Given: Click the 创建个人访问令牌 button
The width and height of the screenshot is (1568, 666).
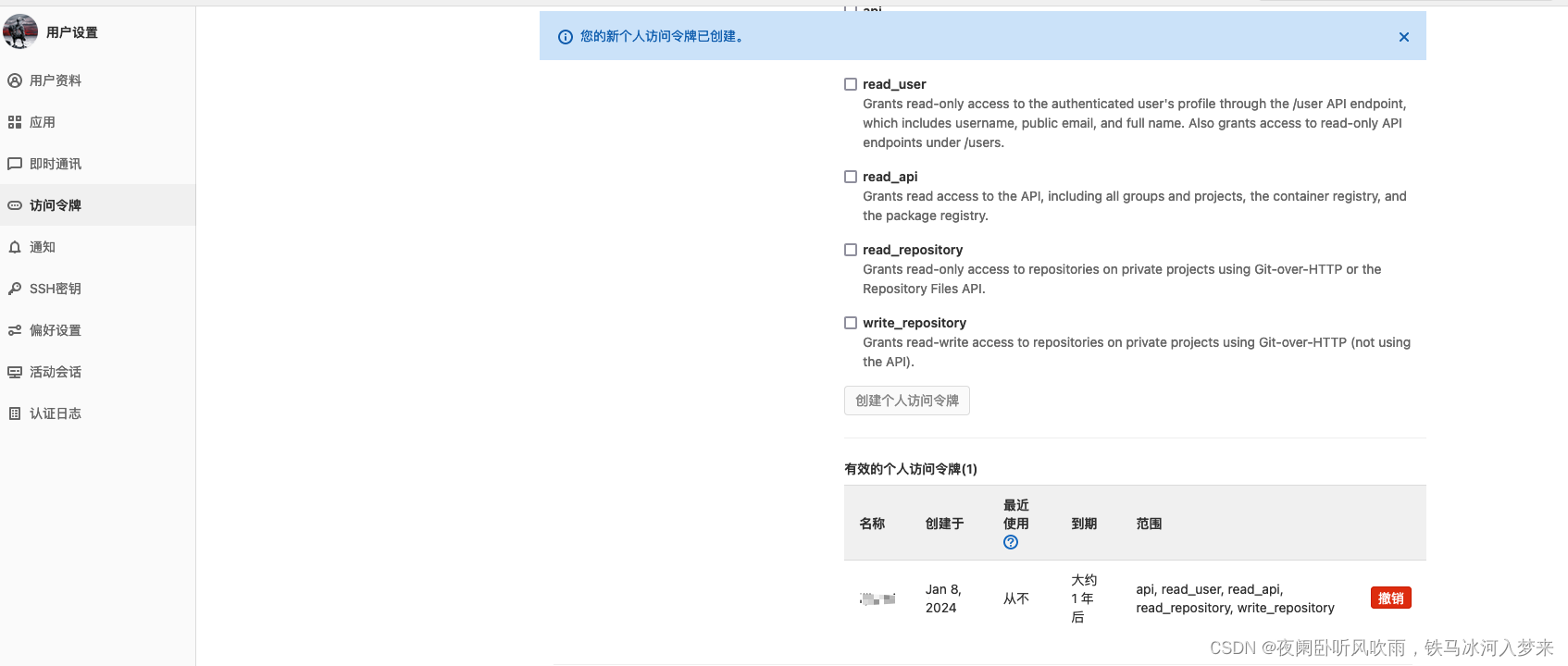Looking at the screenshot, I should click(x=907, y=401).
